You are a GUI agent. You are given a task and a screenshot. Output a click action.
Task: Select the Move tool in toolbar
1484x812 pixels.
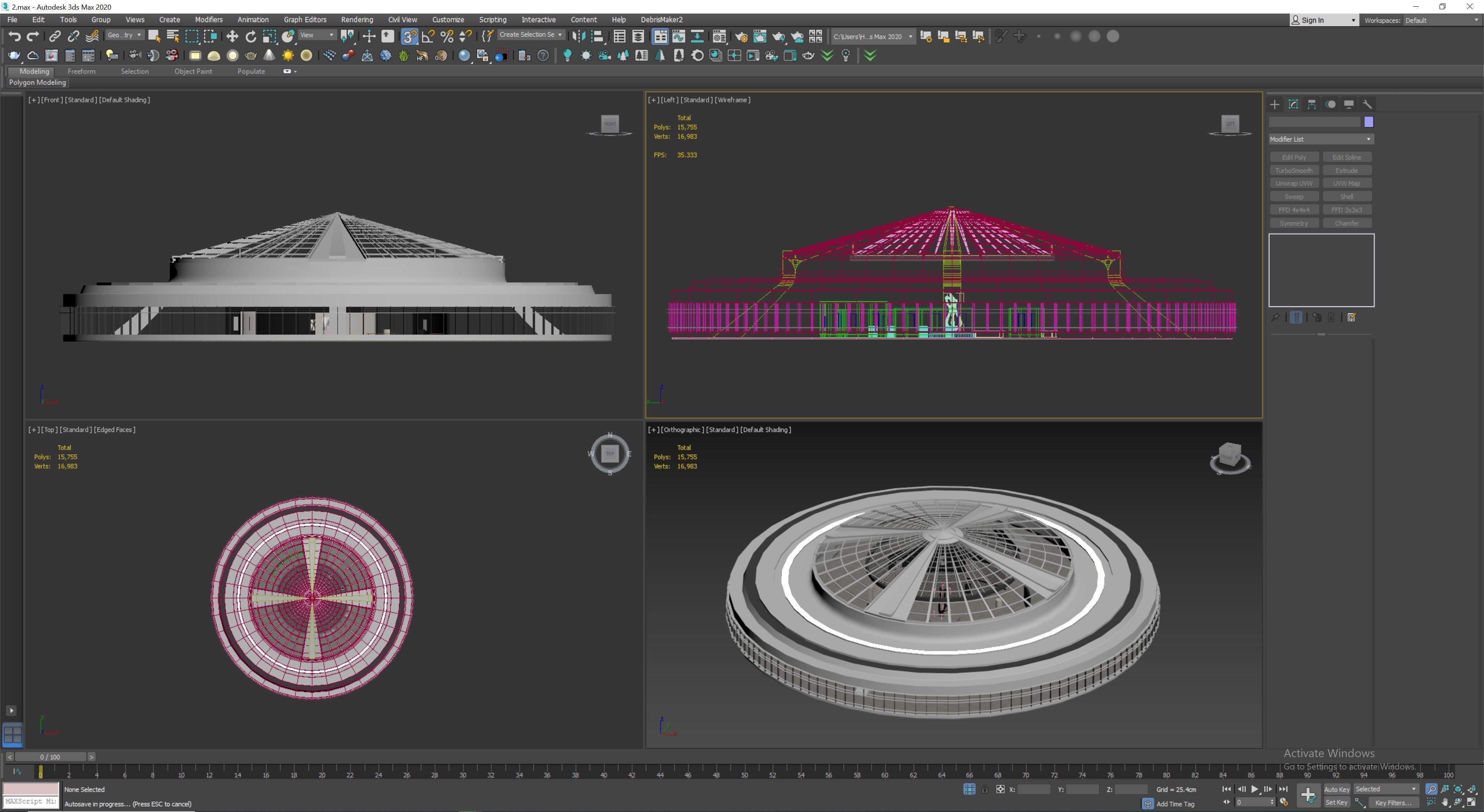point(232,36)
